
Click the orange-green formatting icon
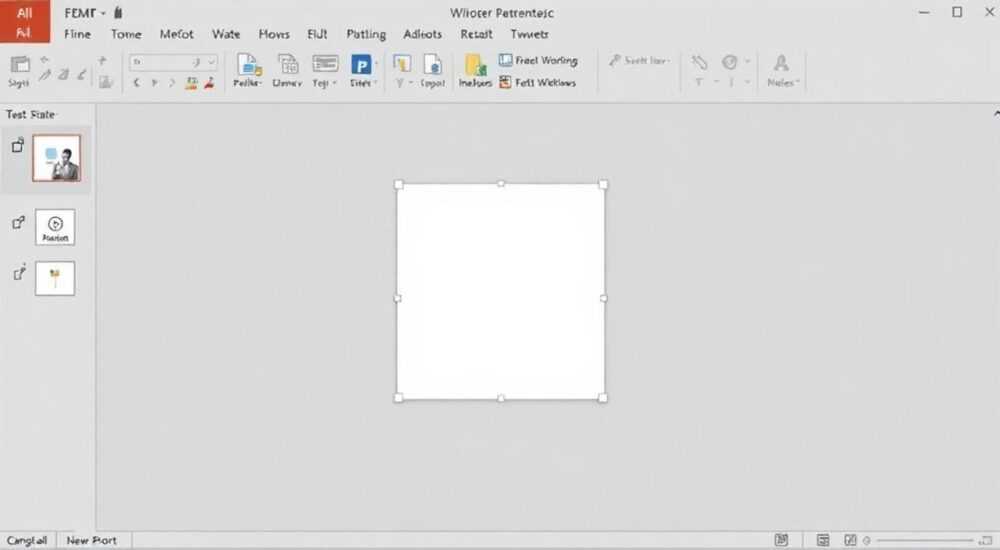(191, 83)
